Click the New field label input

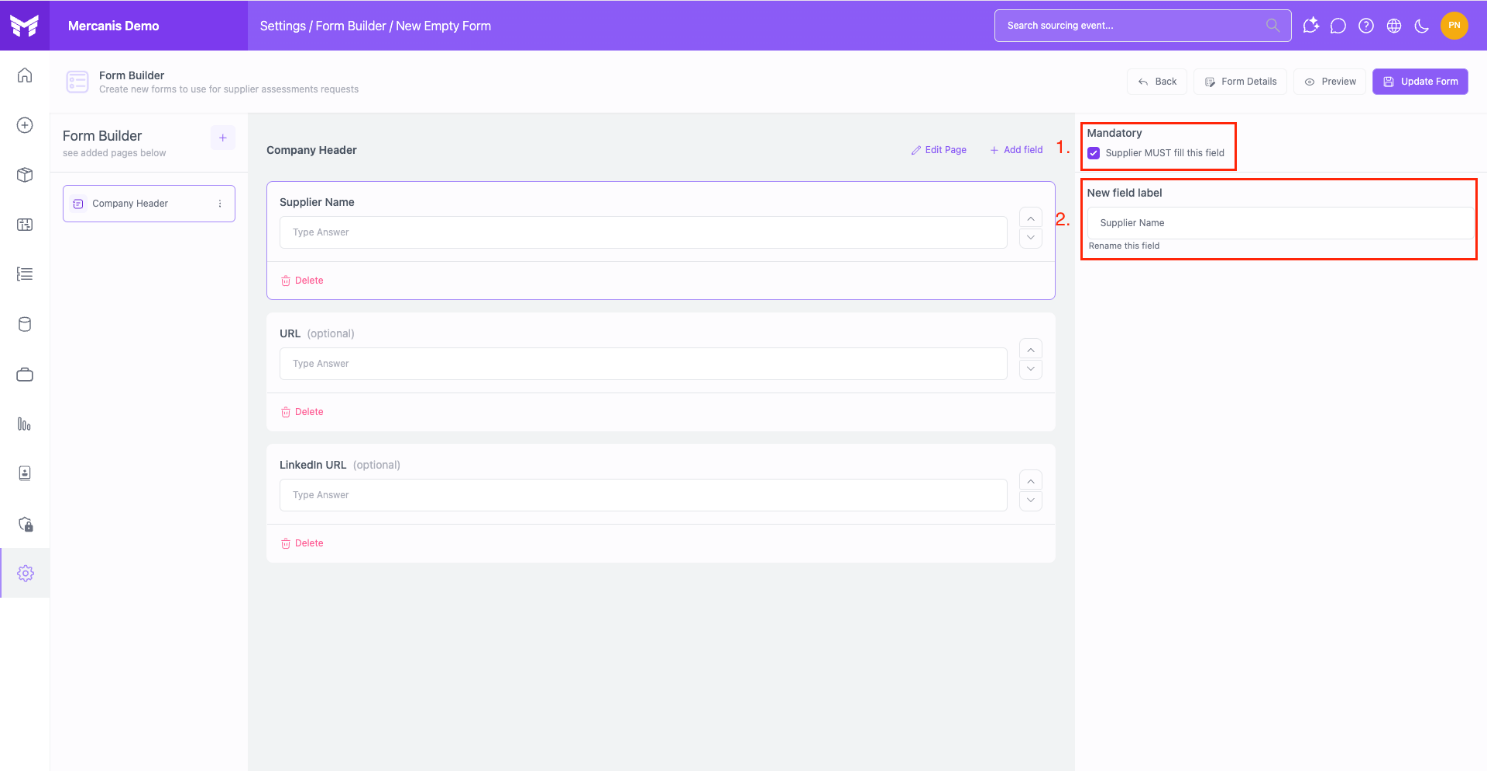point(1280,223)
